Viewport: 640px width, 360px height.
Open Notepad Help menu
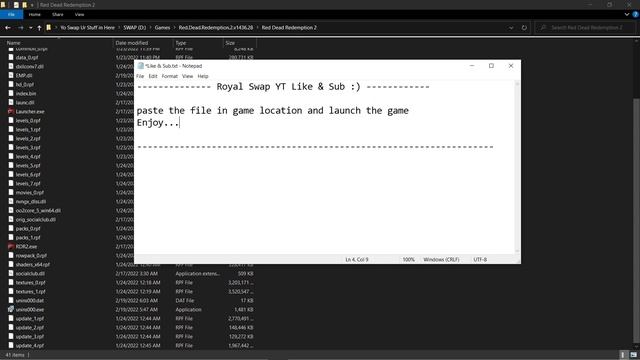[x=203, y=76]
